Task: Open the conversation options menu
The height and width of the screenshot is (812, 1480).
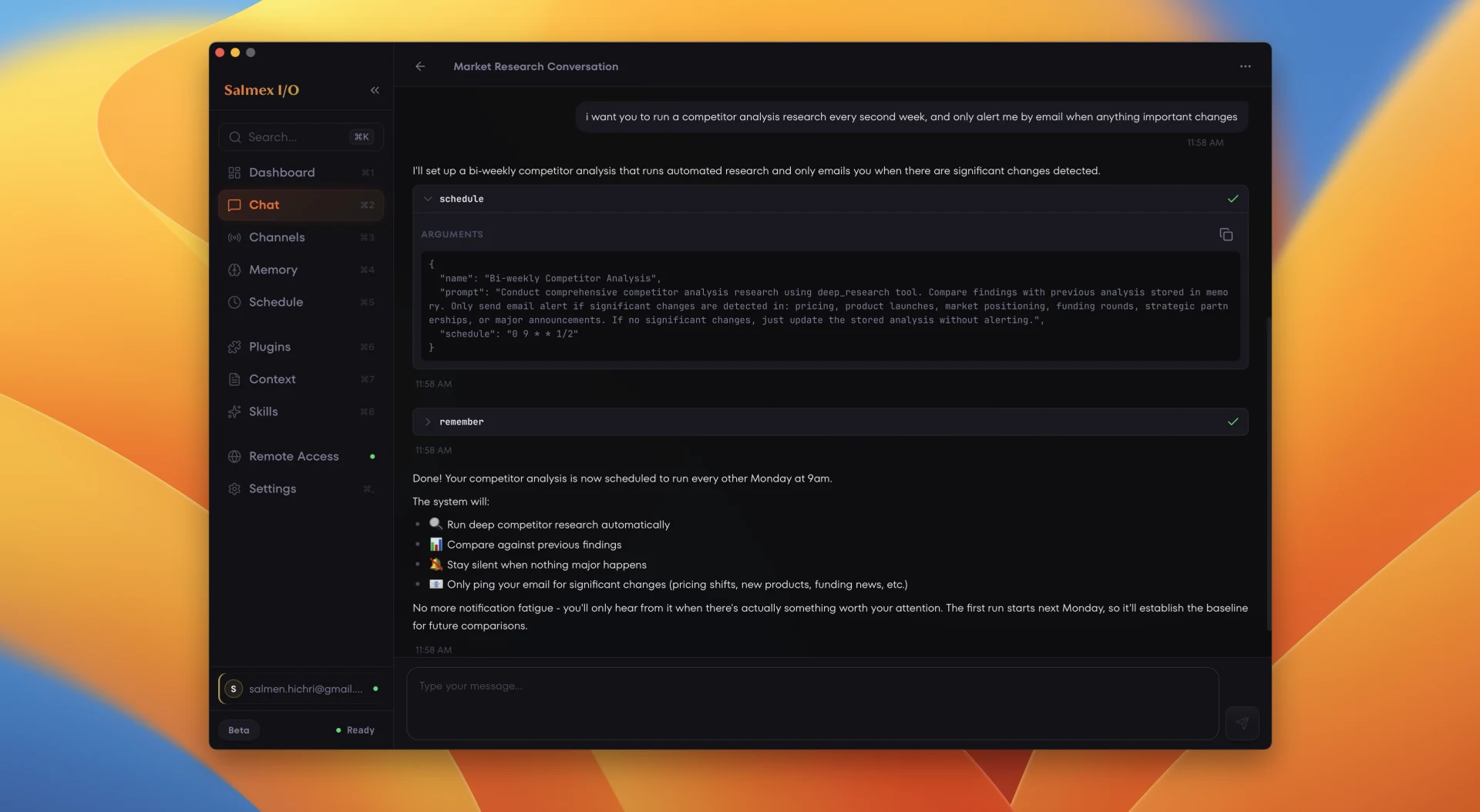Action: [1245, 66]
